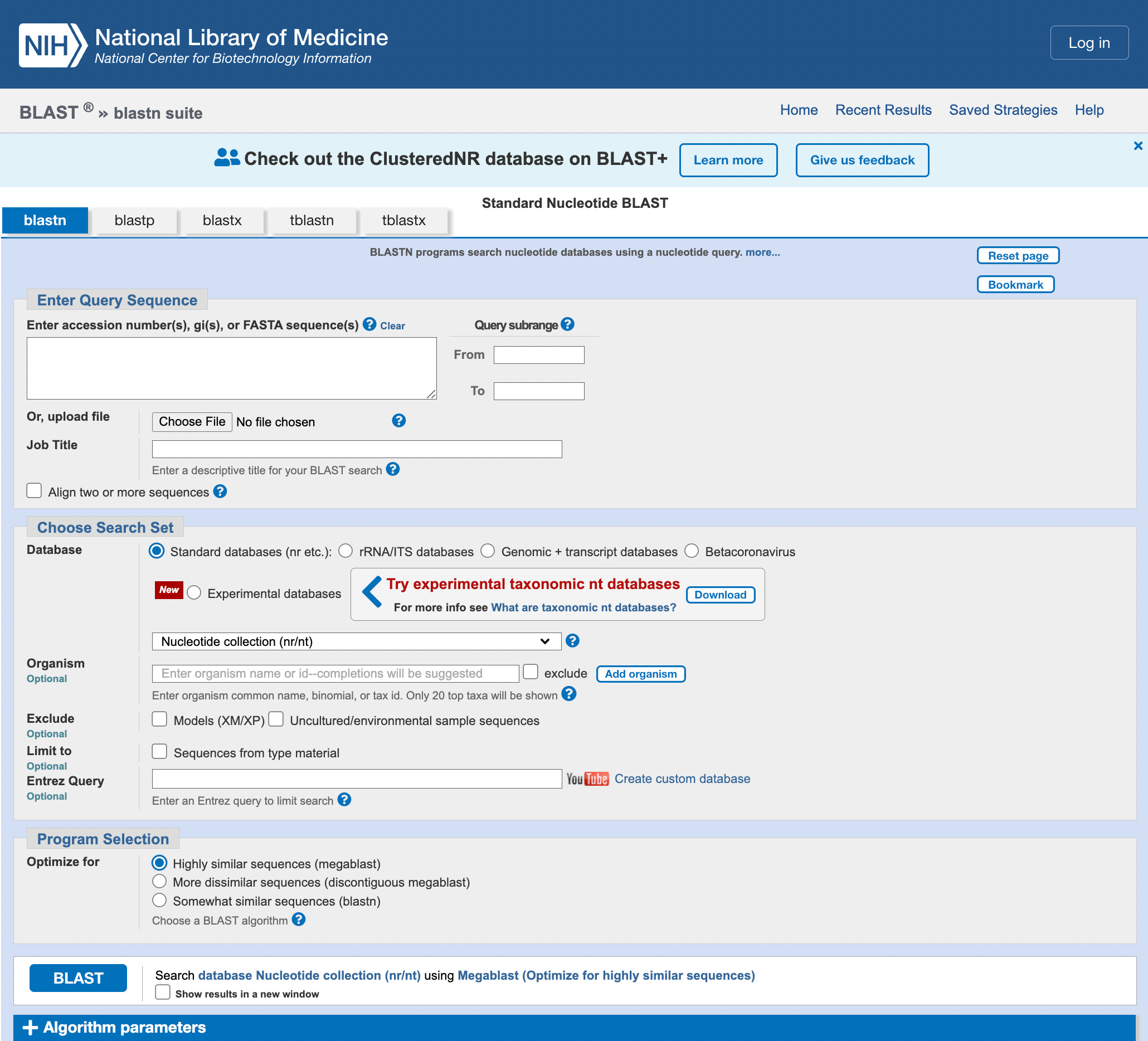Viewport: 1148px width, 1041px height.
Task: Open help for FASTA sequence entry
Action: click(x=369, y=324)
